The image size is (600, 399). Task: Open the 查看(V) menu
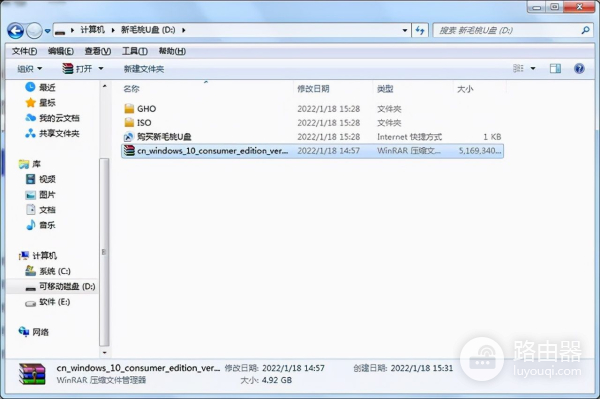tap(98, 51)
